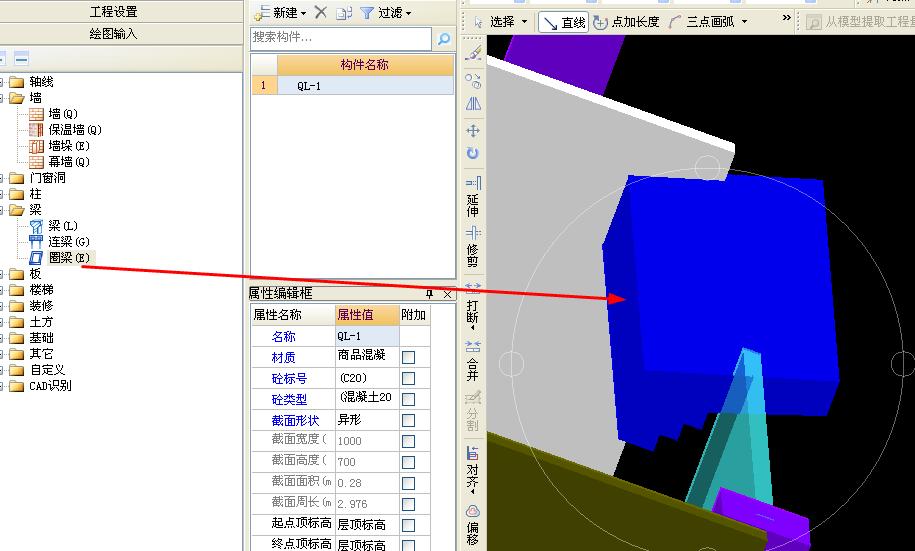Click the mirror tool icon
Screen dimensions: 915x551
pos(473,104)
